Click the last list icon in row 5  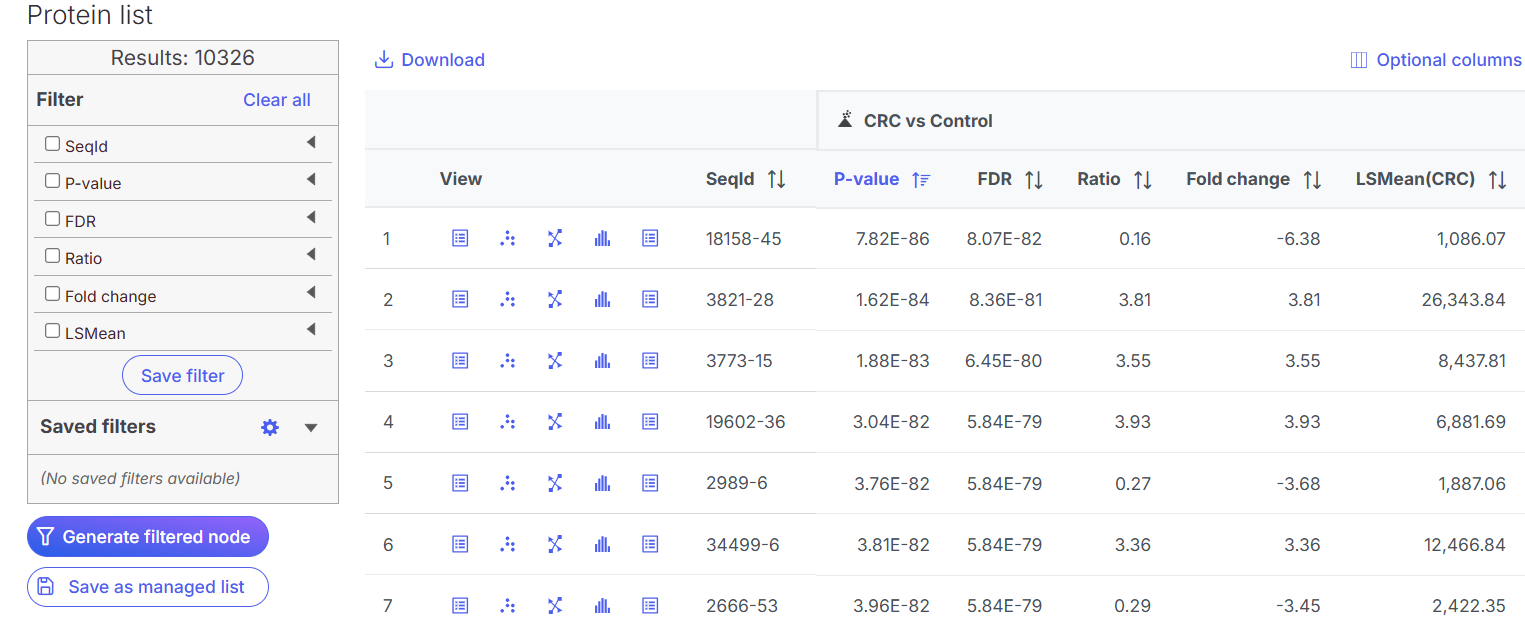650,483
